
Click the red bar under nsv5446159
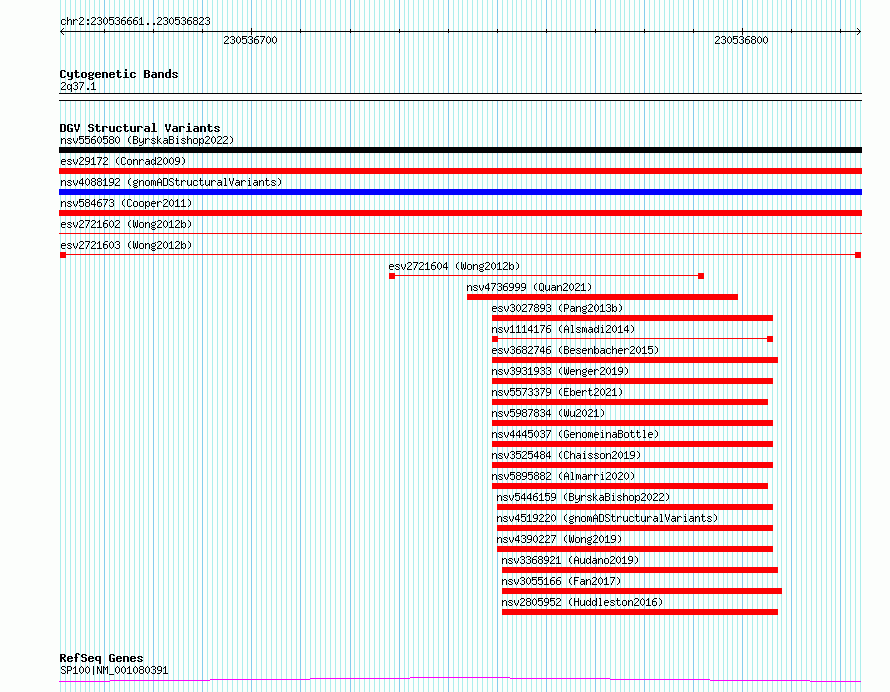click(635, 507)
